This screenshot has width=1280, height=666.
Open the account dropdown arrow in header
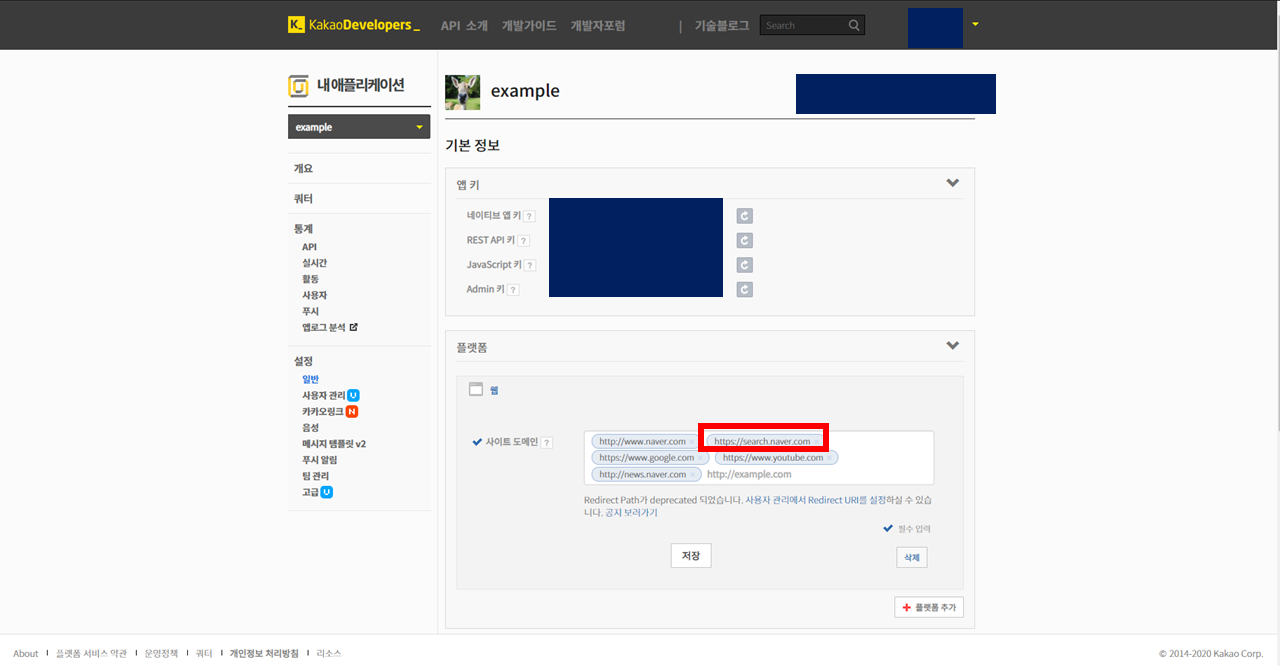(975, 24)
